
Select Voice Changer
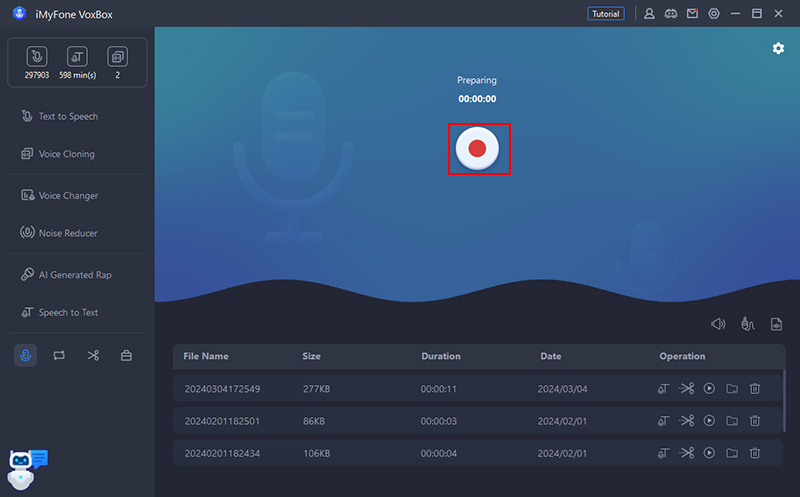point(59,195)
